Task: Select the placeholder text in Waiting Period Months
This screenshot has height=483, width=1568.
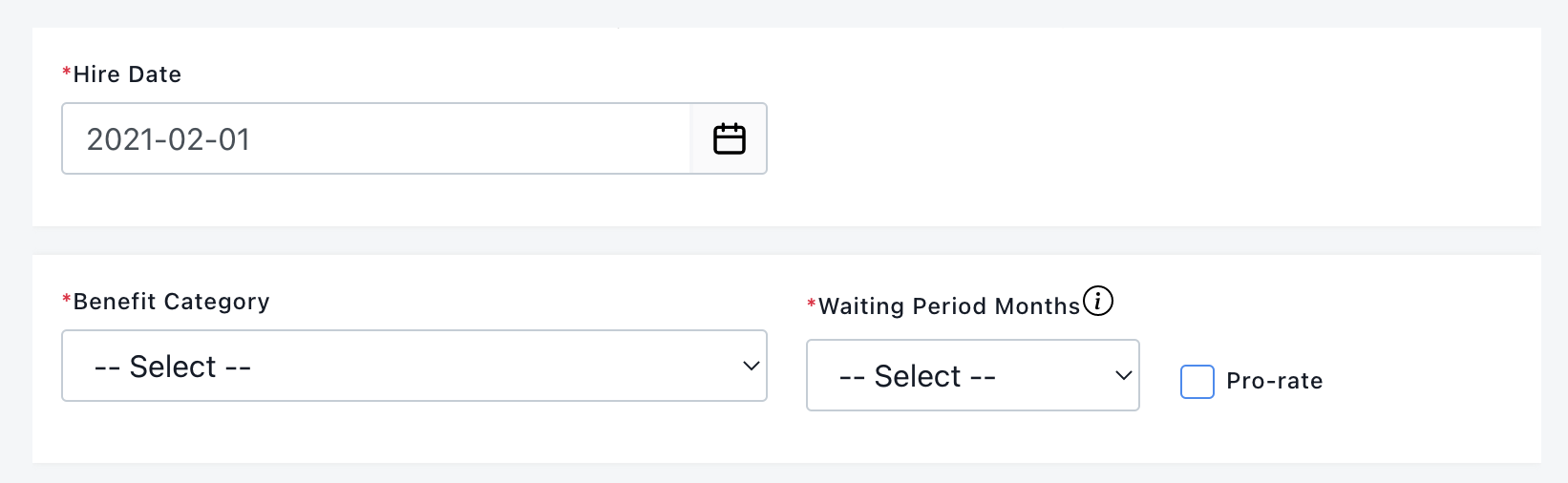Action: [918, 376]
